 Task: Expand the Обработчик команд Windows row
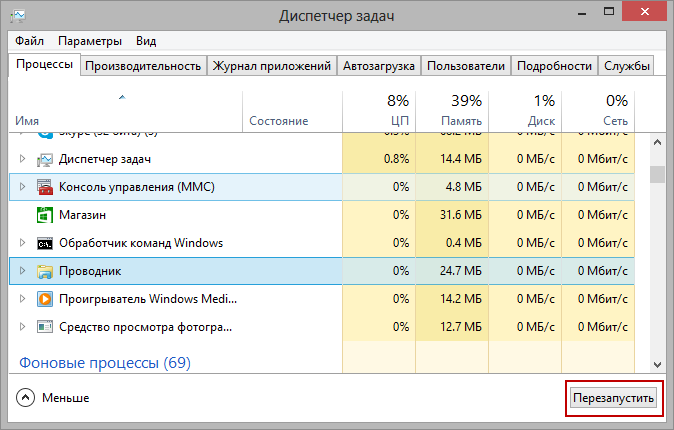point(22,243)
